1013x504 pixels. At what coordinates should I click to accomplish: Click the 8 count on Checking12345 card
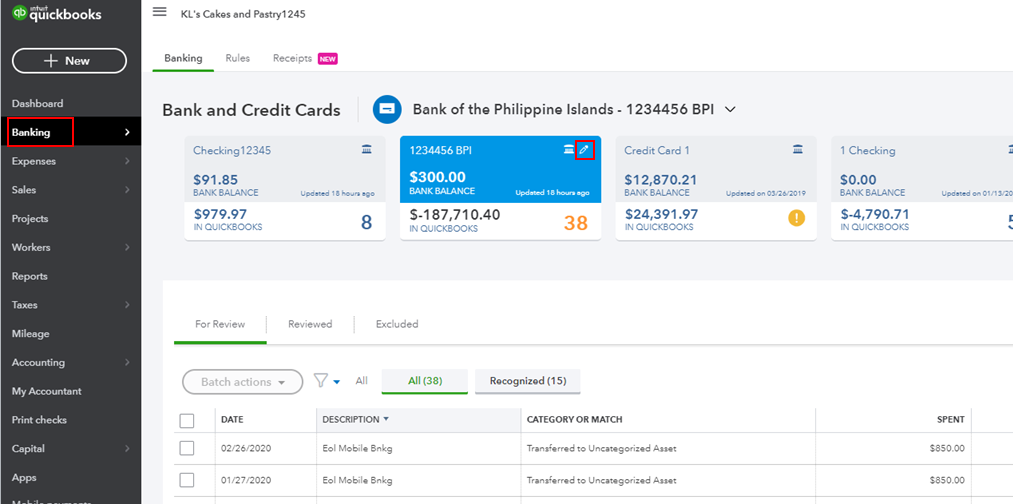click(x=366, y=223)
